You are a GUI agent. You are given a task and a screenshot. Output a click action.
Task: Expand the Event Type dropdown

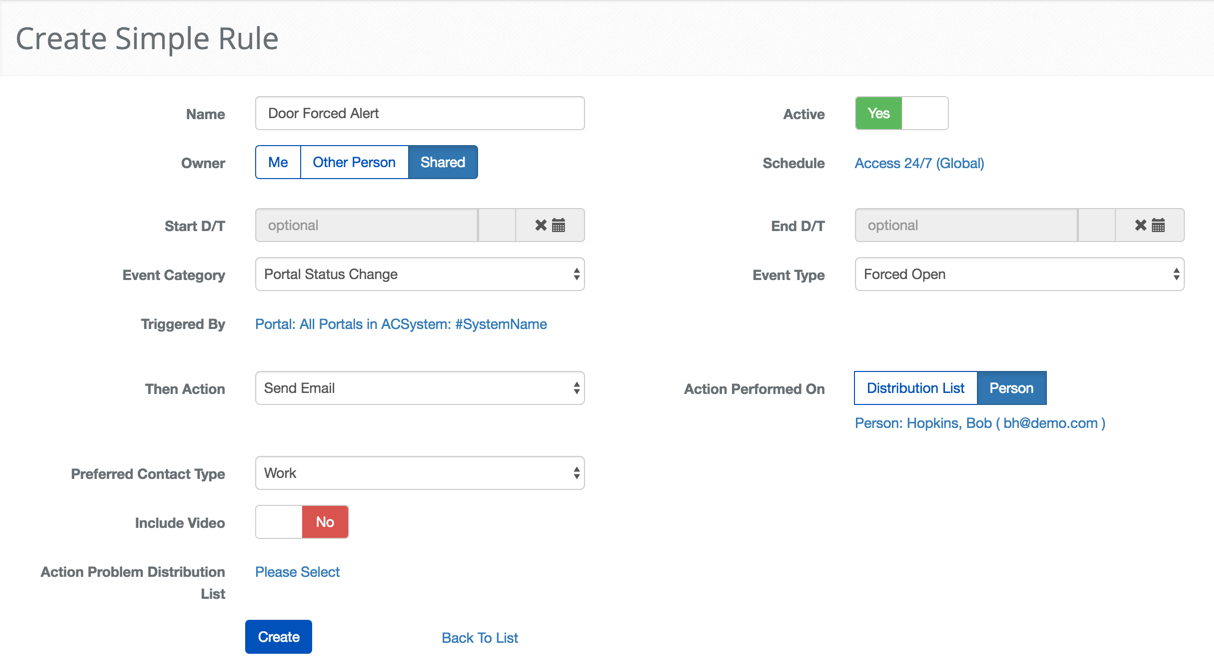(1018, 275)
